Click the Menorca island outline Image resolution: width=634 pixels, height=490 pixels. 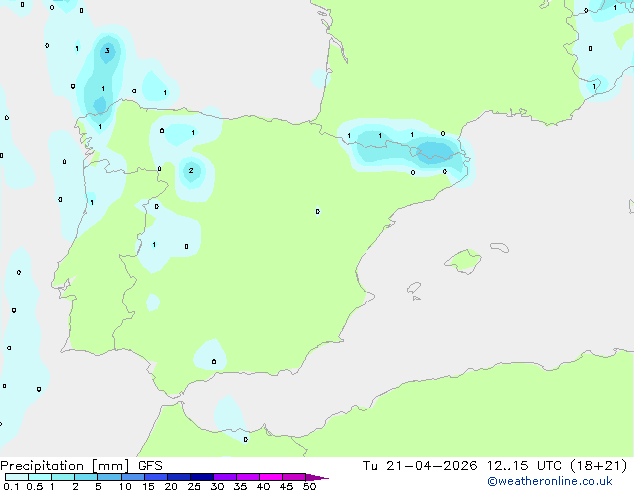point(499,247)
